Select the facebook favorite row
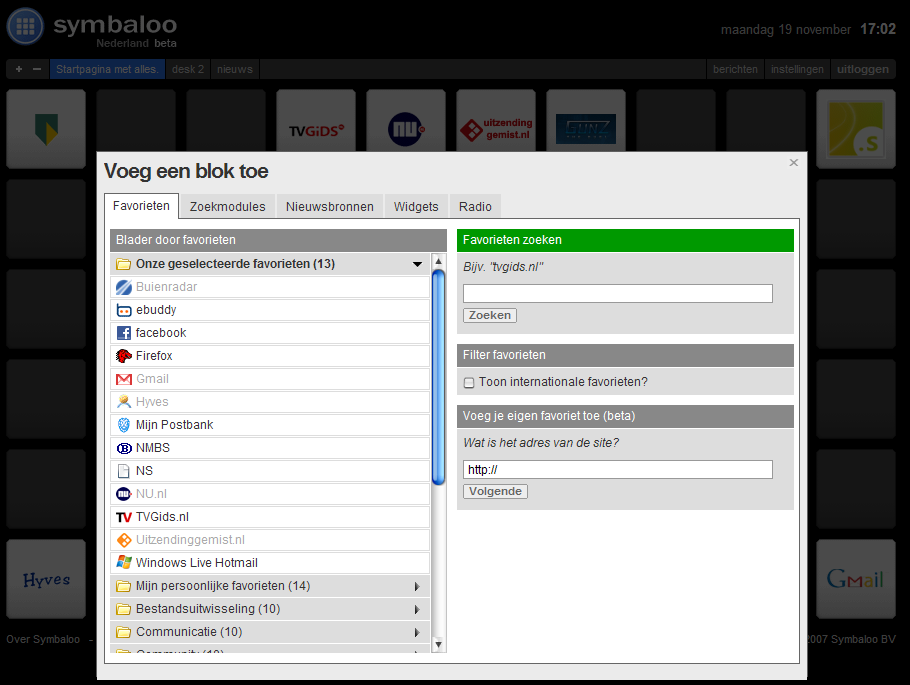 pos(270,333)
